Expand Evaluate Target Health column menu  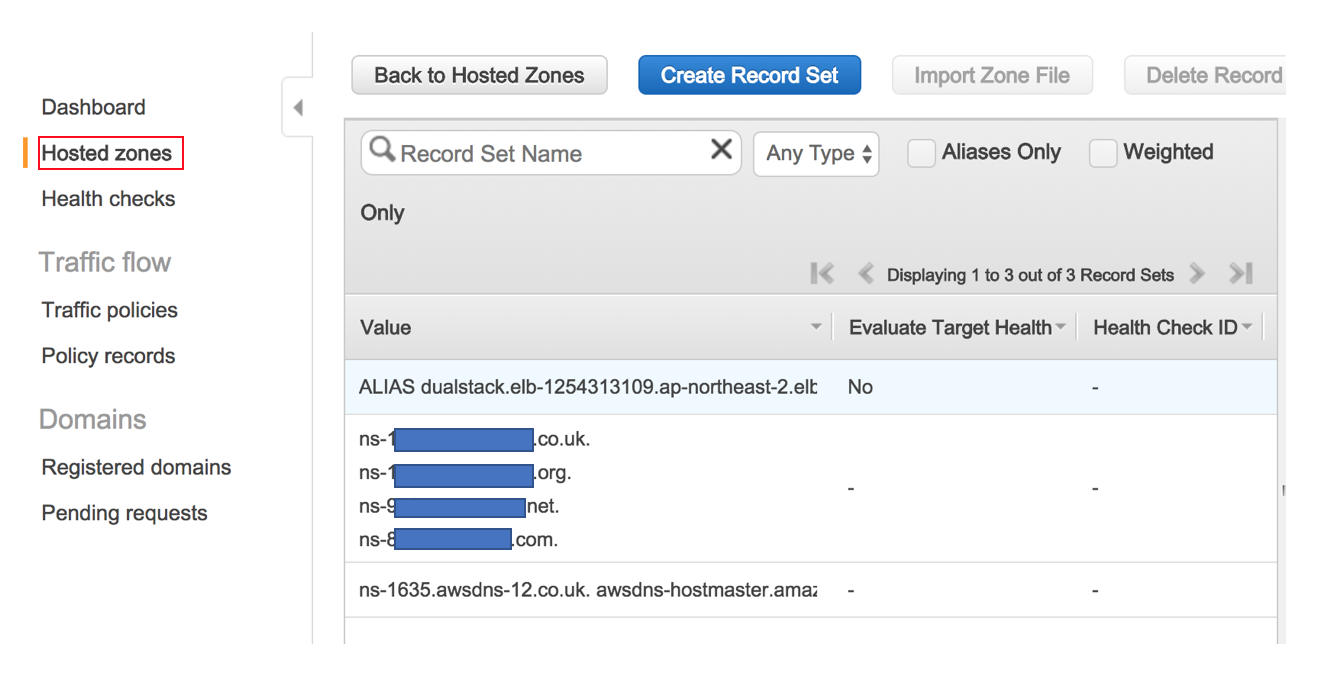click(x=1061, y=327)
